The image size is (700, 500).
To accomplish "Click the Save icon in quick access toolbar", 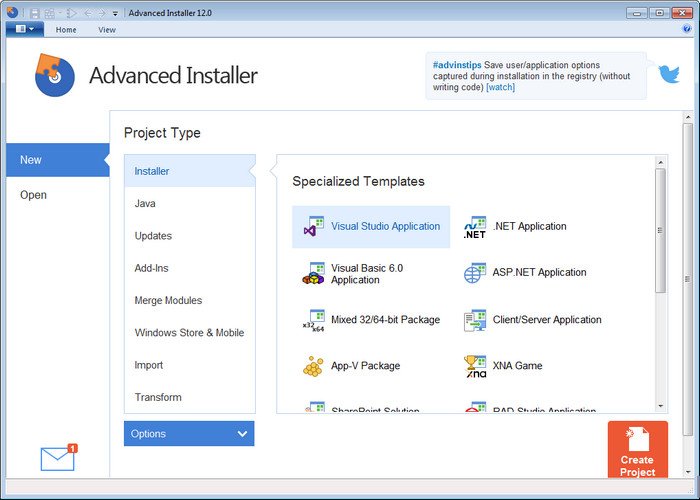I will [x=34, y=13].
